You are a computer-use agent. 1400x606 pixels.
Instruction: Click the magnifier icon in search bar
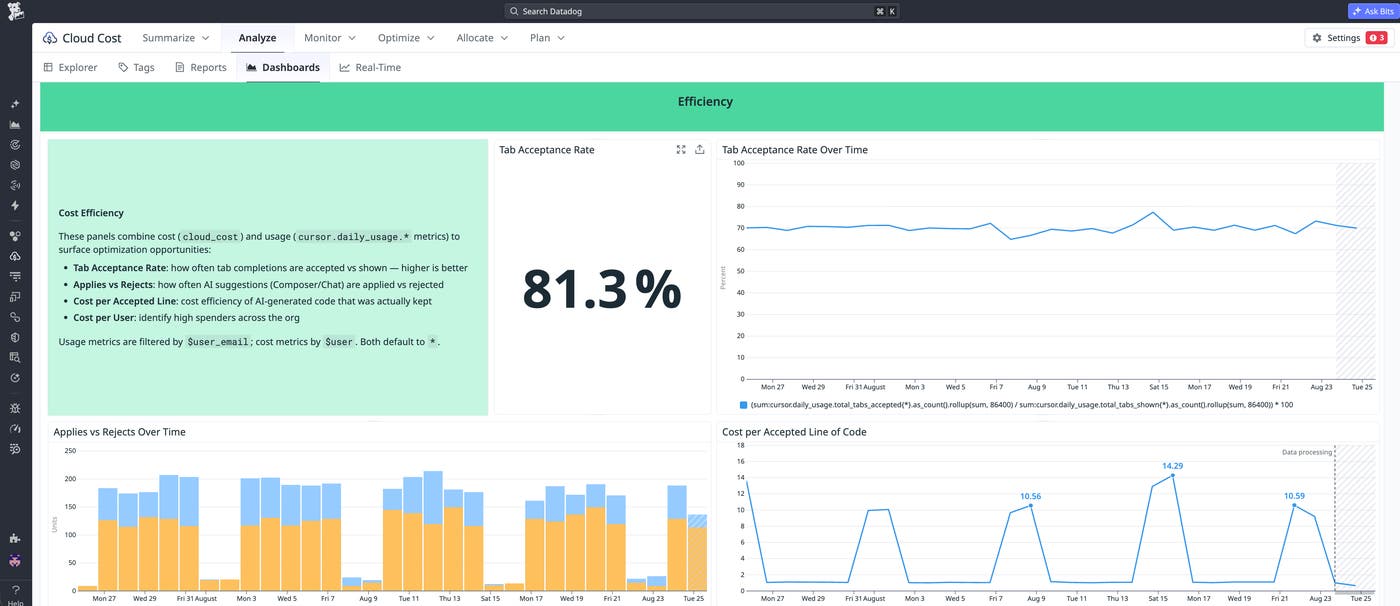click(x=514, y=11)
